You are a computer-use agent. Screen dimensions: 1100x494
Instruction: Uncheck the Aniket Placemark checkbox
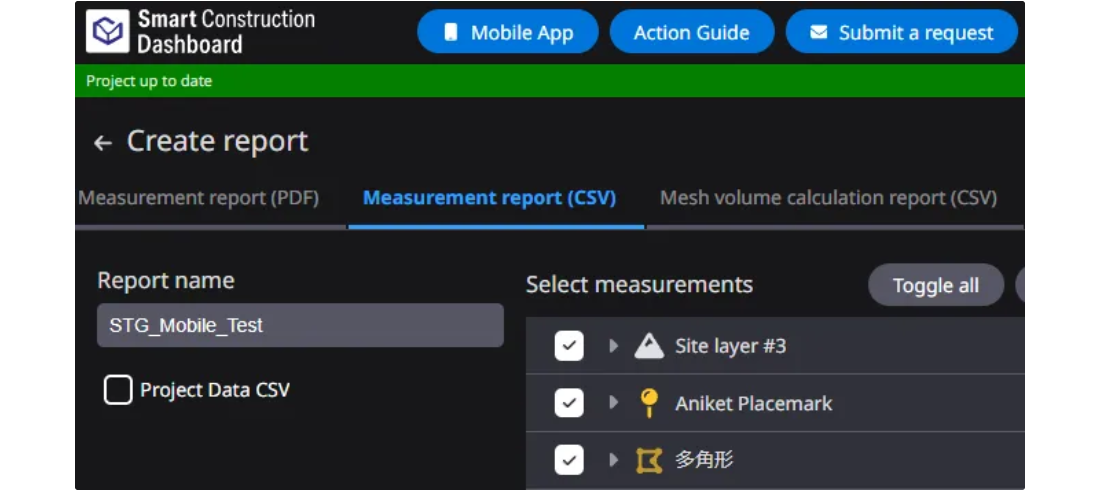[x=569, y=403]
